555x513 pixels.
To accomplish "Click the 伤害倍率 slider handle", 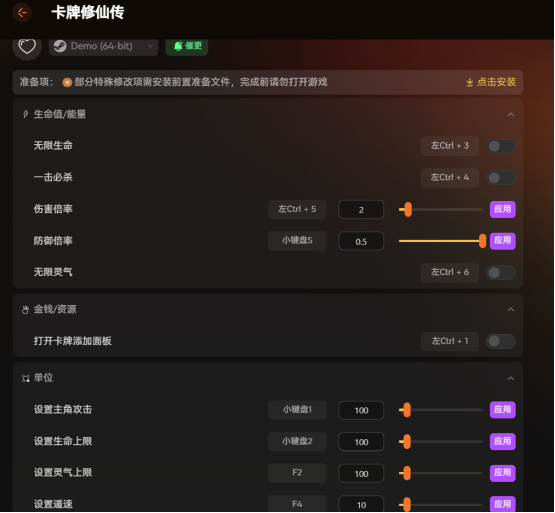I will coord(408,210).
